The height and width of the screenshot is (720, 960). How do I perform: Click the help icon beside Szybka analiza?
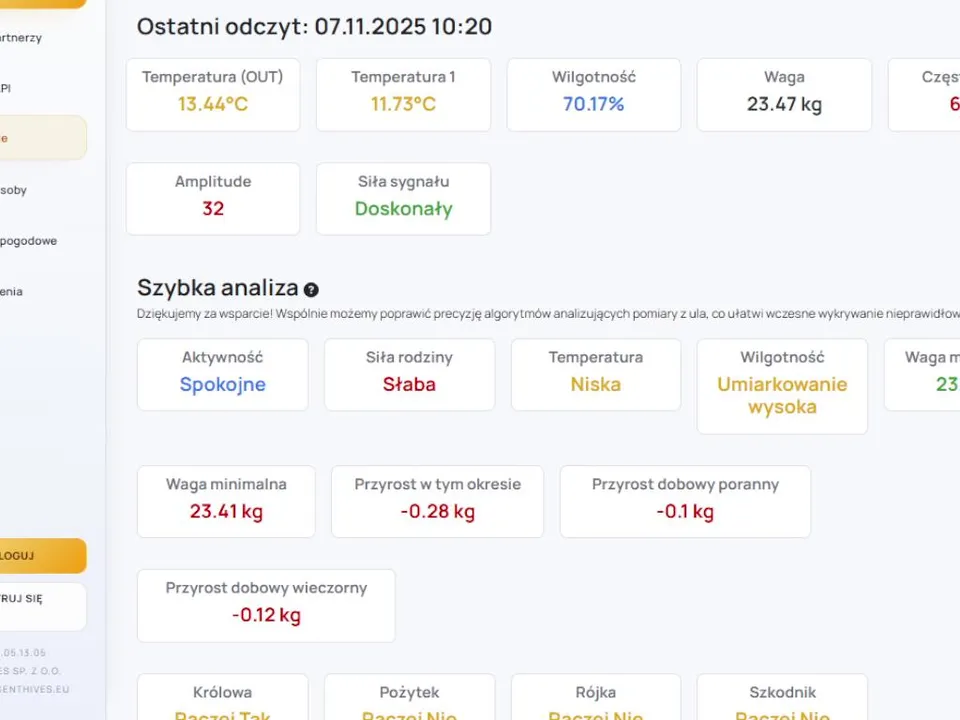pyautogui.click(x=311, y=290)
